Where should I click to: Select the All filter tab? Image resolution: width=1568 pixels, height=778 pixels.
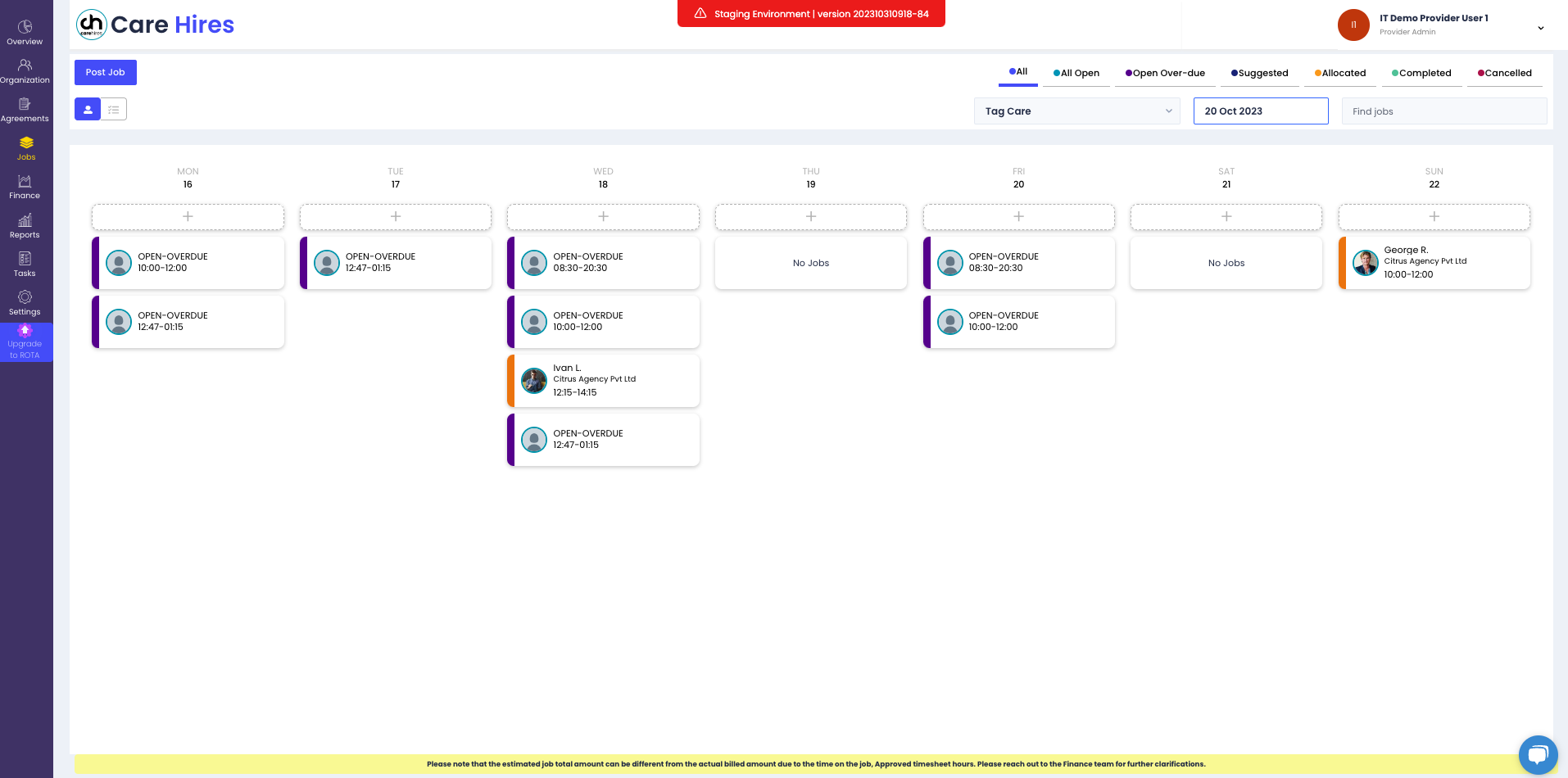(x=1018, y=72)
